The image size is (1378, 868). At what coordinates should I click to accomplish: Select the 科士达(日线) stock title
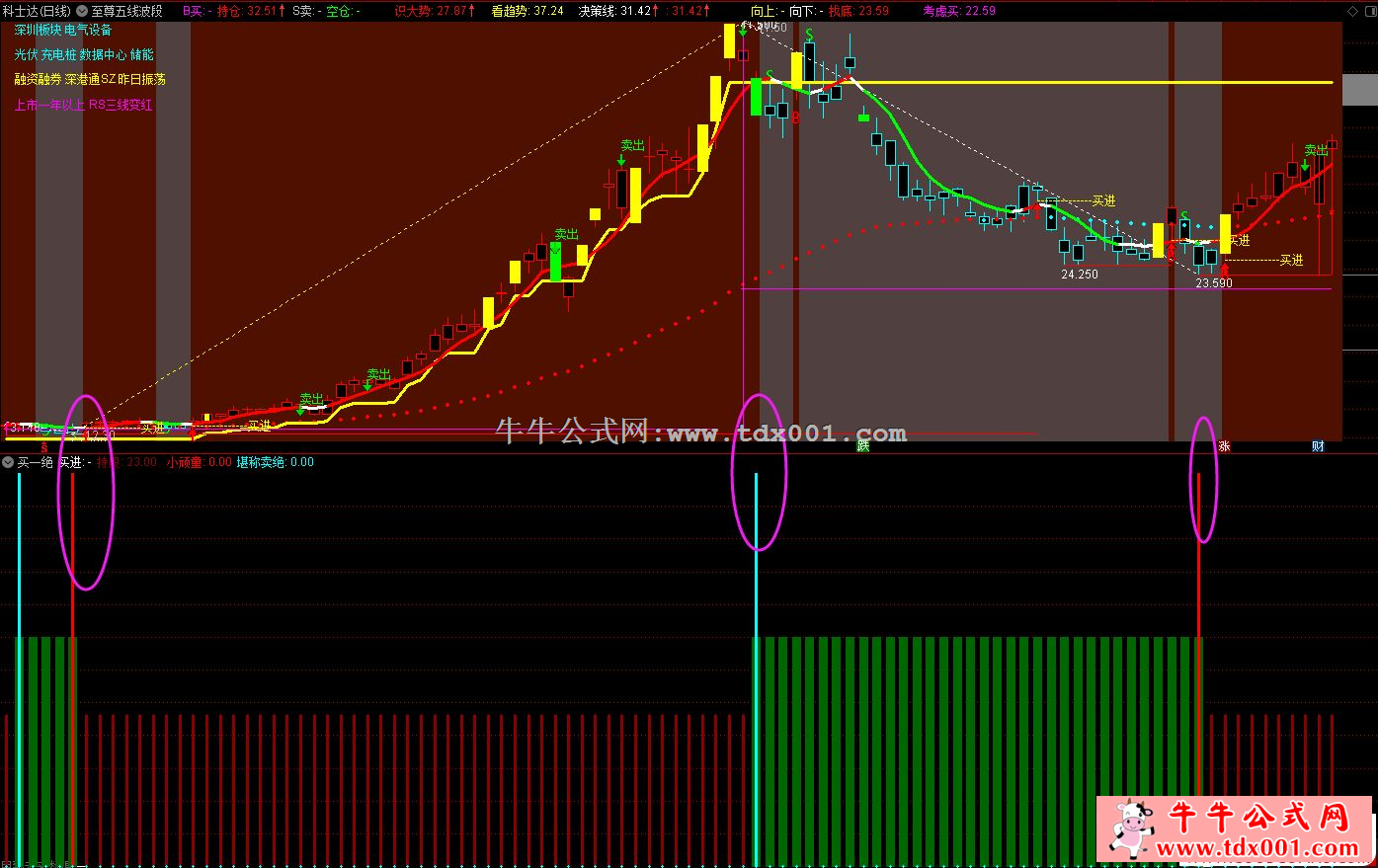[x=37, y=11]
